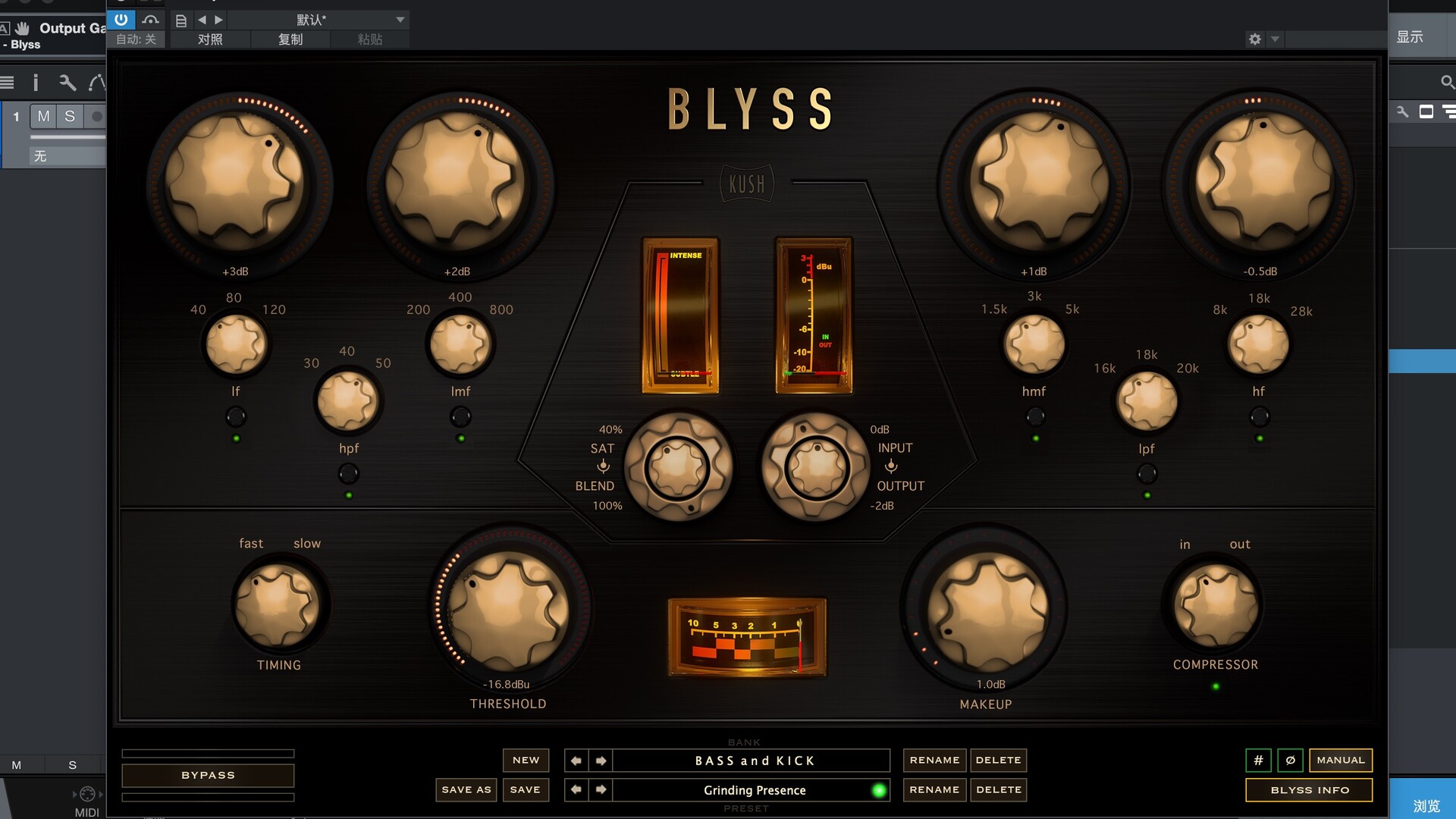The image size is (1456, 819).
Task: Toggle the lf band on/off switch
Action: click(236, 416)
